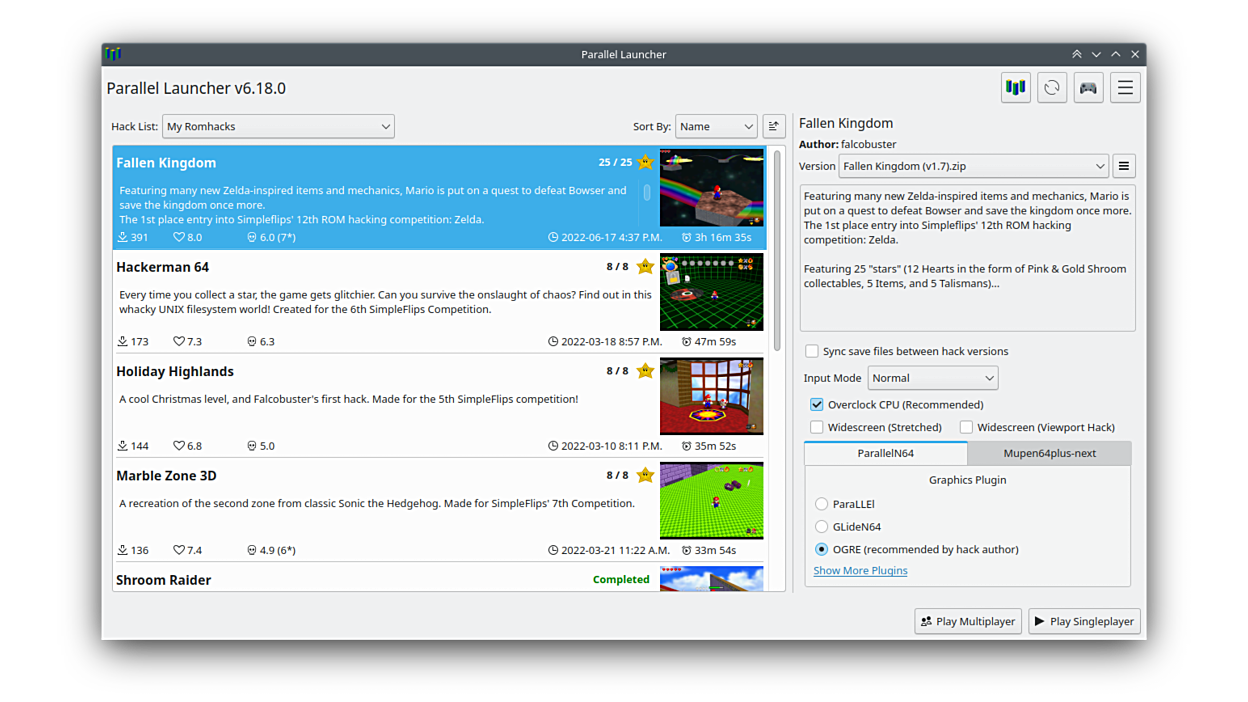Click the star icon on Fallen Kingdom
Screen dimensions: 1248x702
645,162
